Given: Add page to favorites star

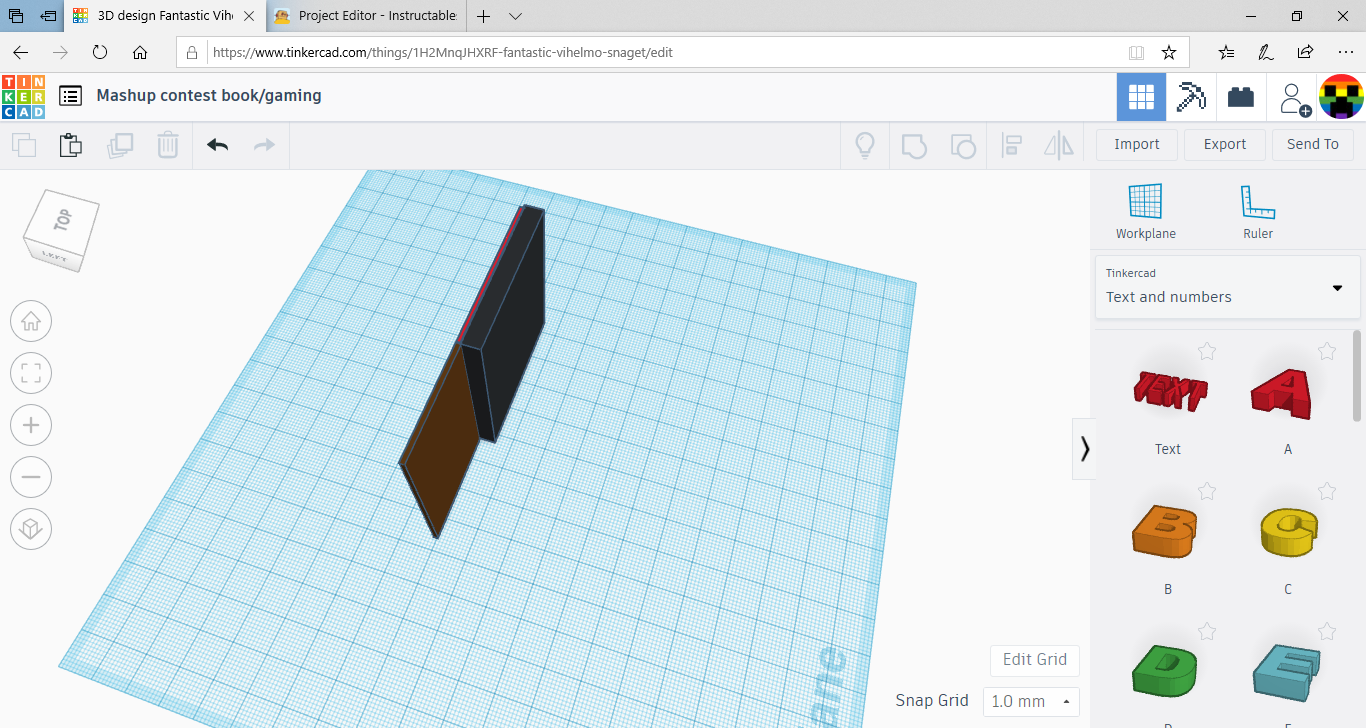Looking at the screenshot, I should 1168,52.
